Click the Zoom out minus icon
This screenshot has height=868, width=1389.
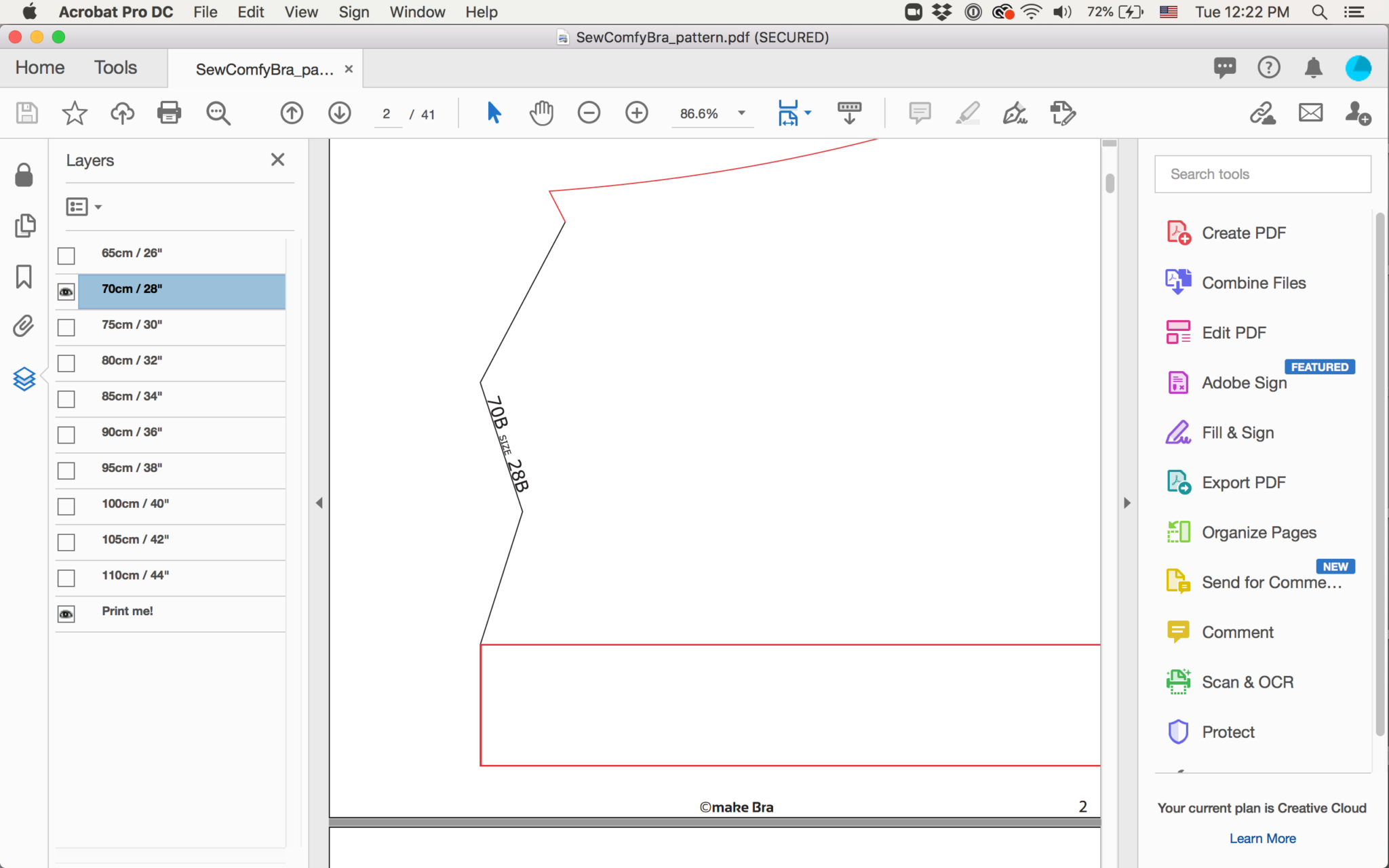tap(589, 113)
